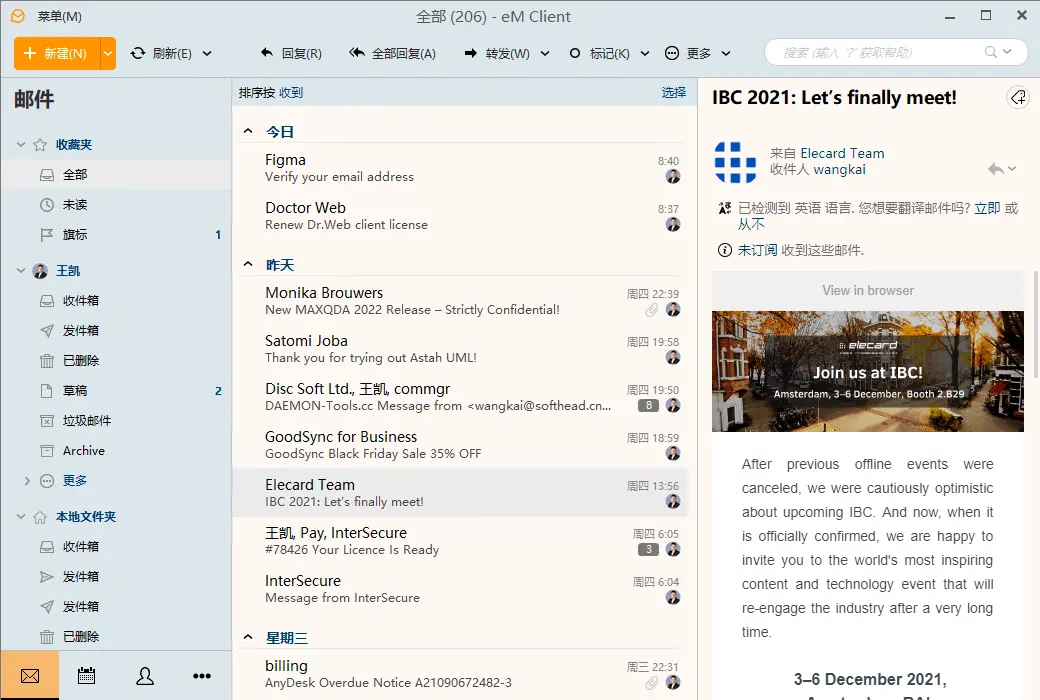
Task: Open the GoodSync for Business email
Action: [x=460, y=445]
